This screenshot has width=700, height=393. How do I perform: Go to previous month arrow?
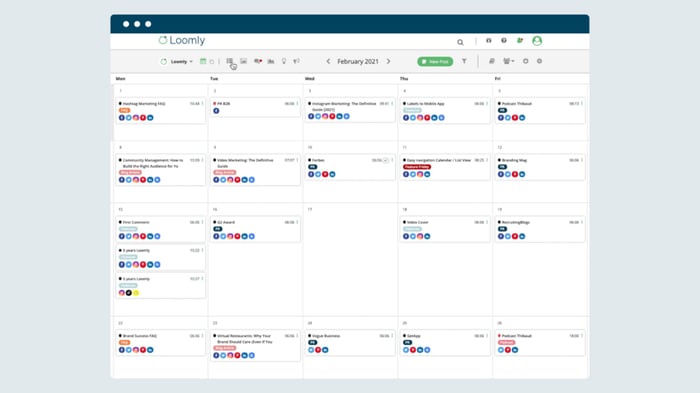(328, 61)
